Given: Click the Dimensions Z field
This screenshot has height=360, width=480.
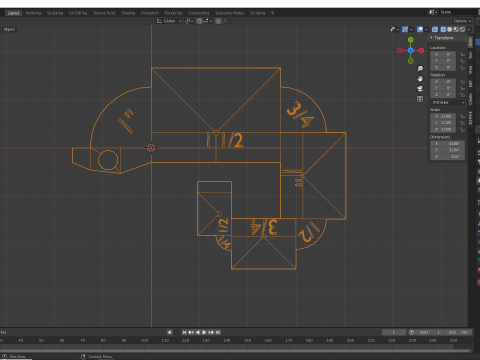Looking at the screenshot, I should 447,156.
